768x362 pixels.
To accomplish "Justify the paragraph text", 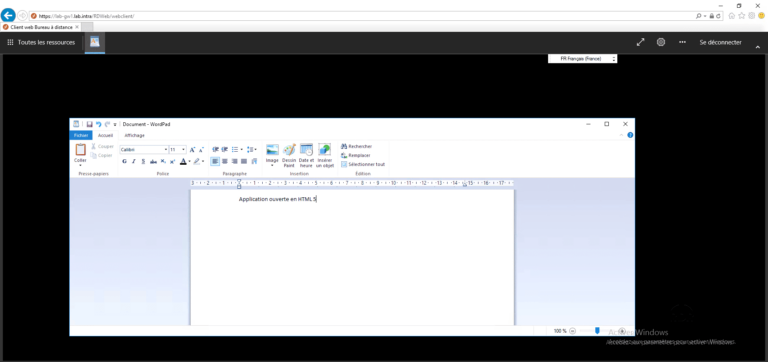I will click(244, 161).
